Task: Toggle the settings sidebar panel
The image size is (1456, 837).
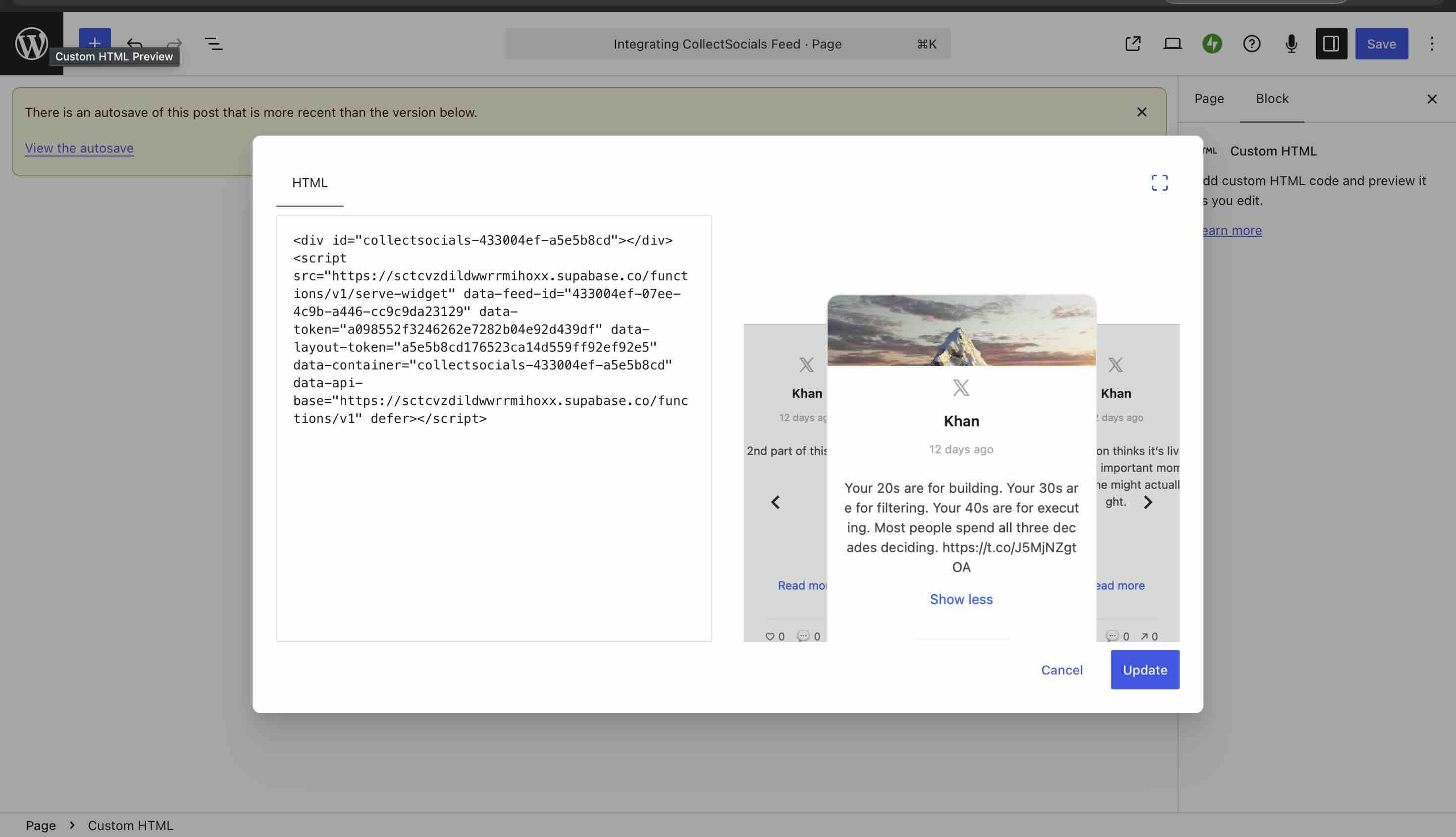Action: (1331, 44)
